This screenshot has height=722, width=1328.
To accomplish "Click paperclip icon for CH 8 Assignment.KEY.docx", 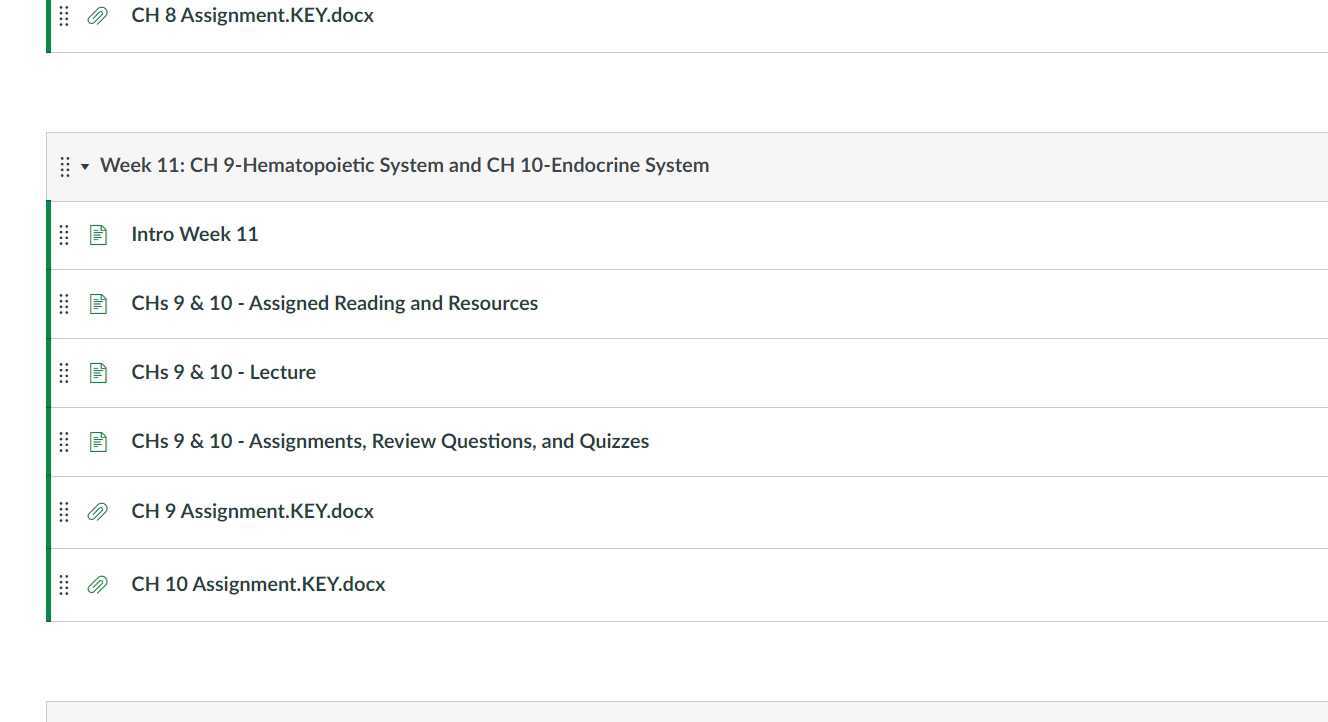I will pyautogui.click(x=98, y=16).
